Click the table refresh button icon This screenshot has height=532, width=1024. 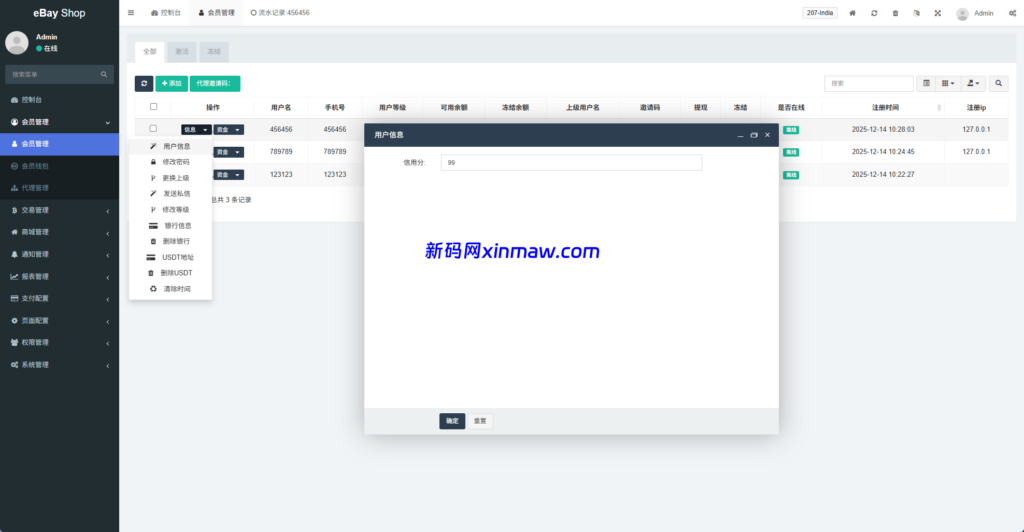point(144,84)
